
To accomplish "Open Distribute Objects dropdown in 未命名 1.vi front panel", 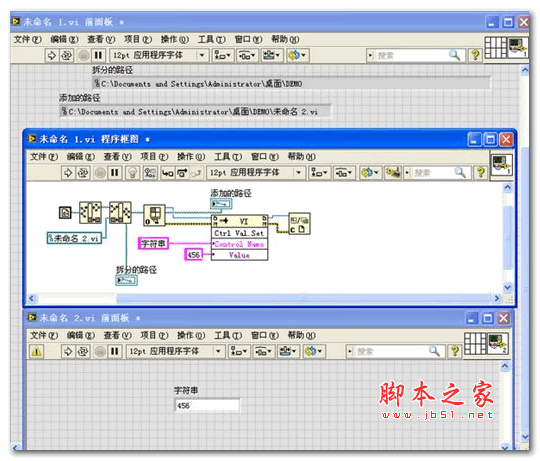I will (247, 55).
